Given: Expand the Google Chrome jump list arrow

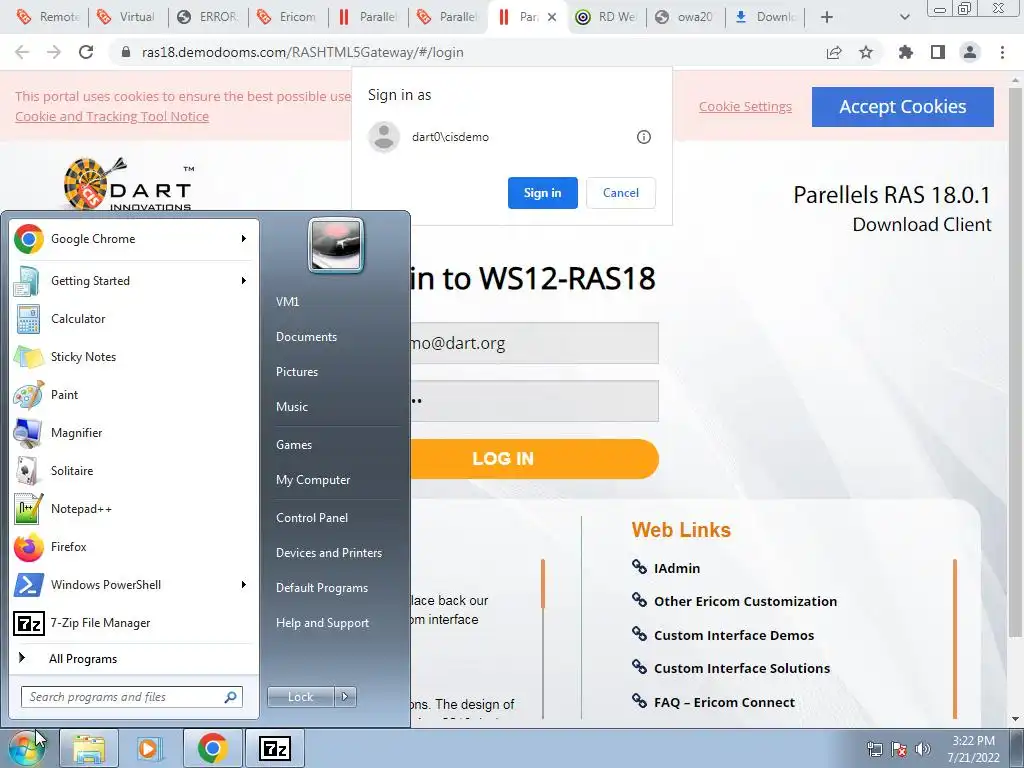Looking at the screenshot, I should pos(244,239).
